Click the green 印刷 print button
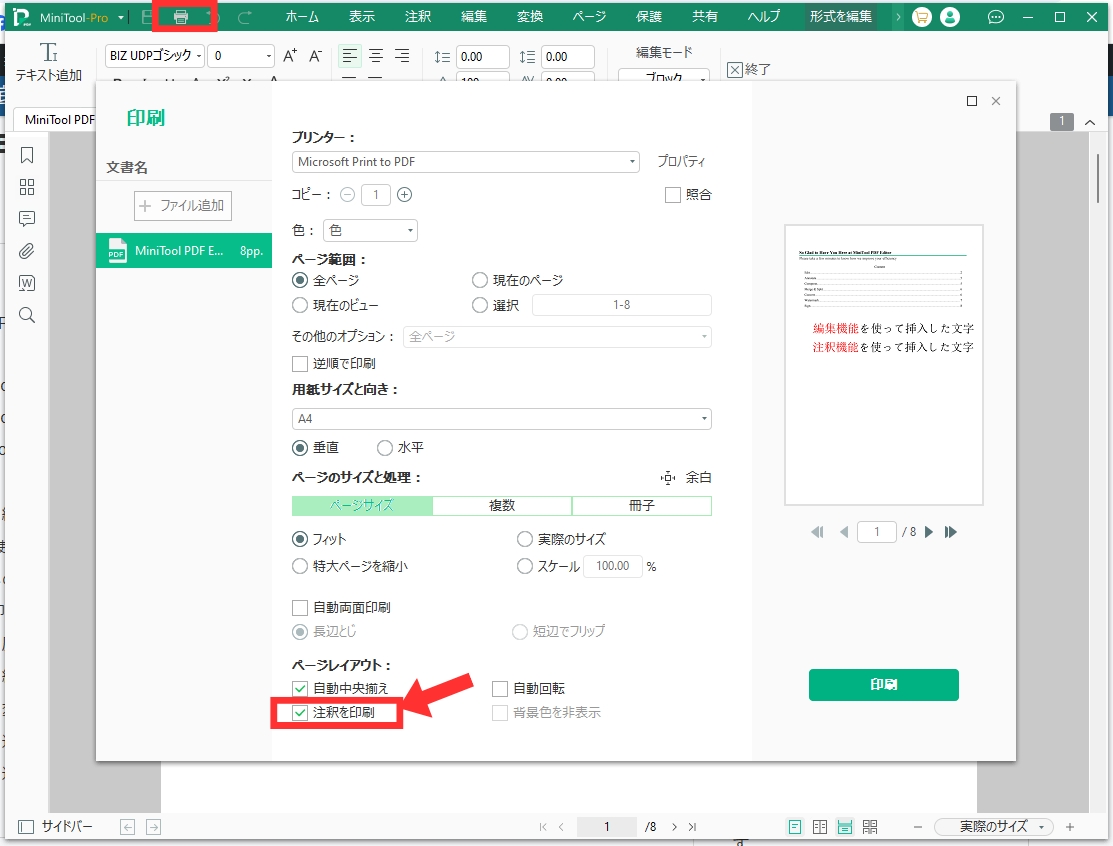Image resolution: width=1113 pixels, height=846 pixels. (x=884, y=685)
